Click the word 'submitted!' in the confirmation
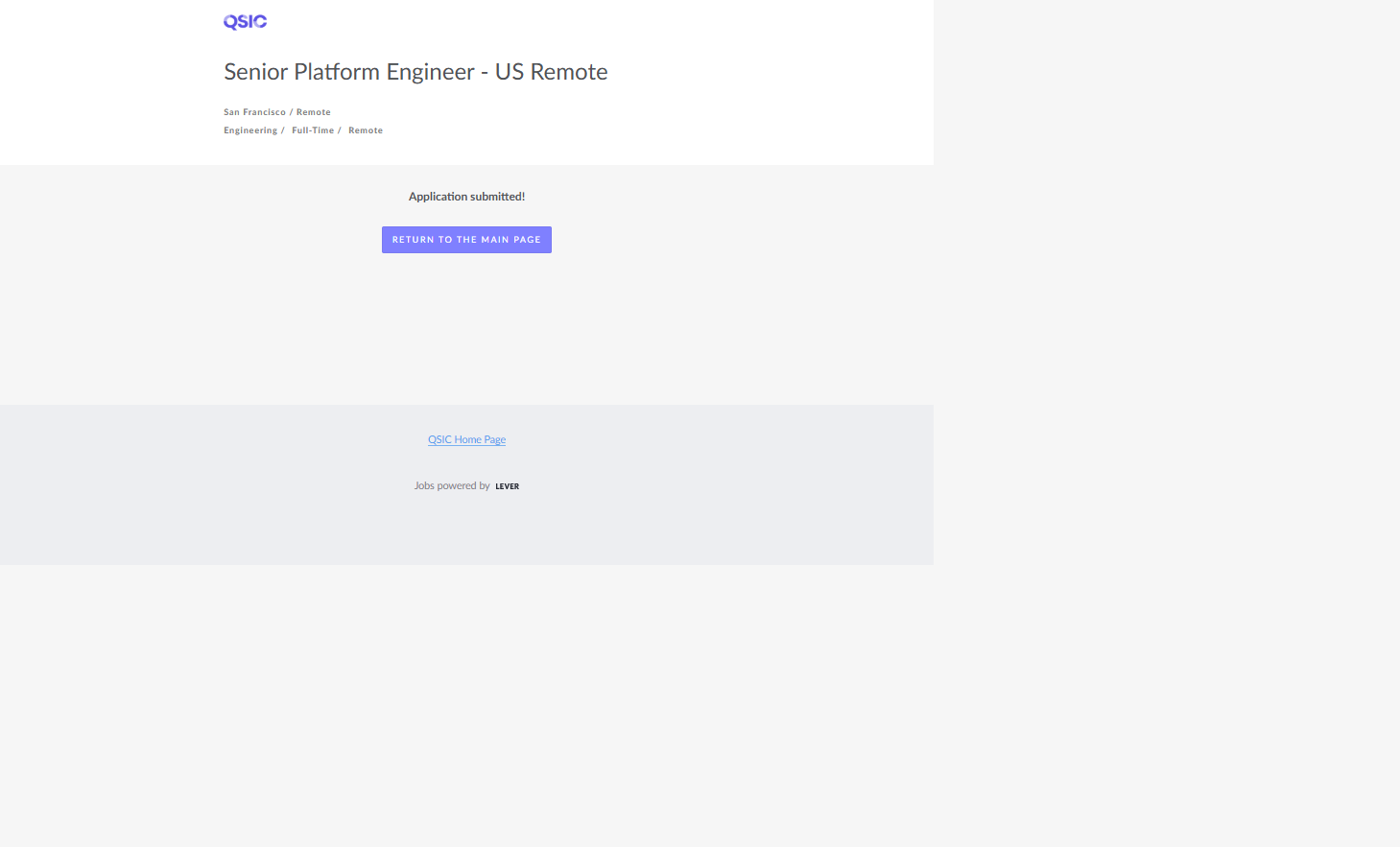Image resolution: width=1400 pixels, height=847 pixels. coord(498,197)
